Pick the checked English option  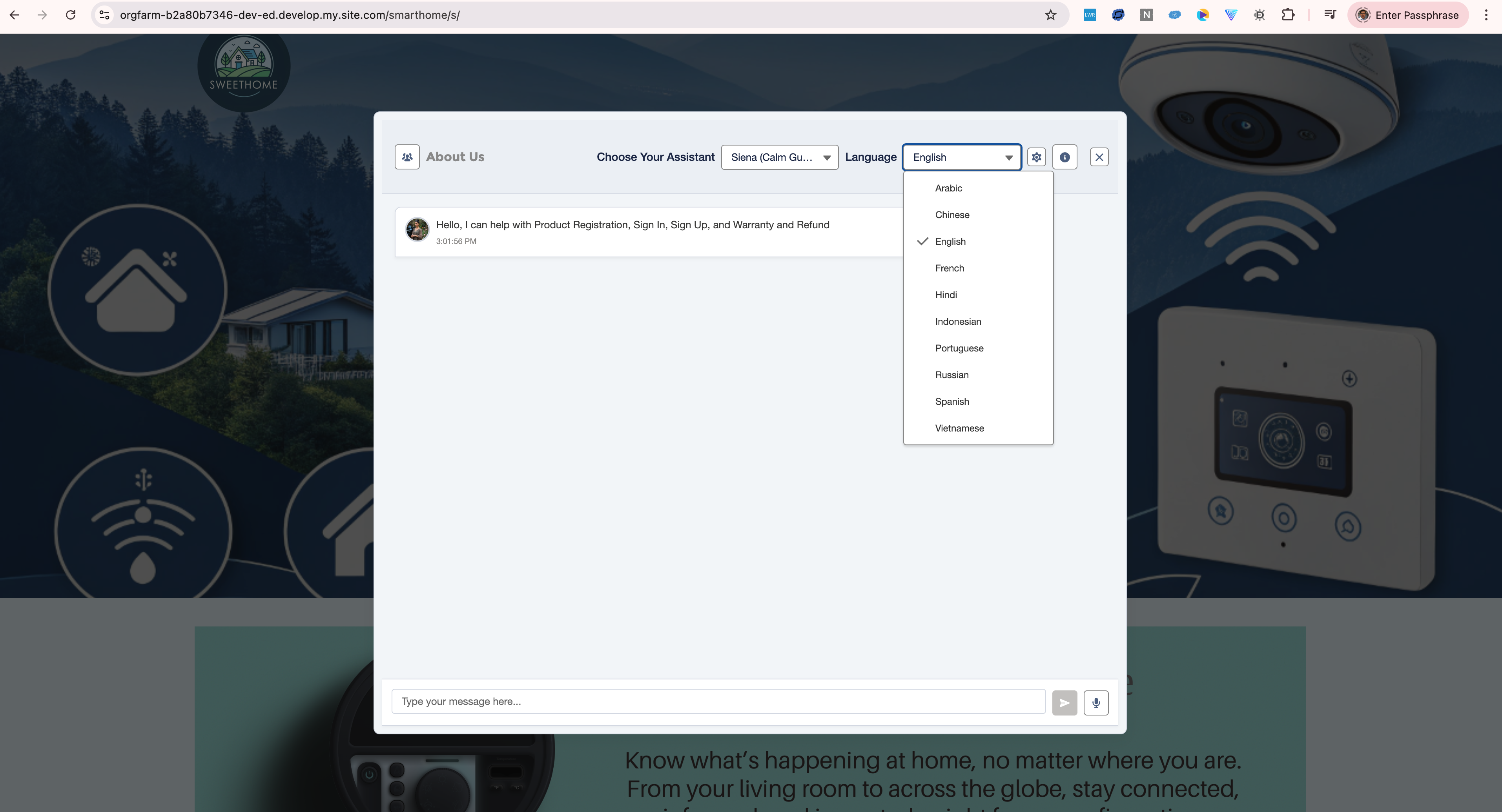pyautogui.click(x=950, y=241)
